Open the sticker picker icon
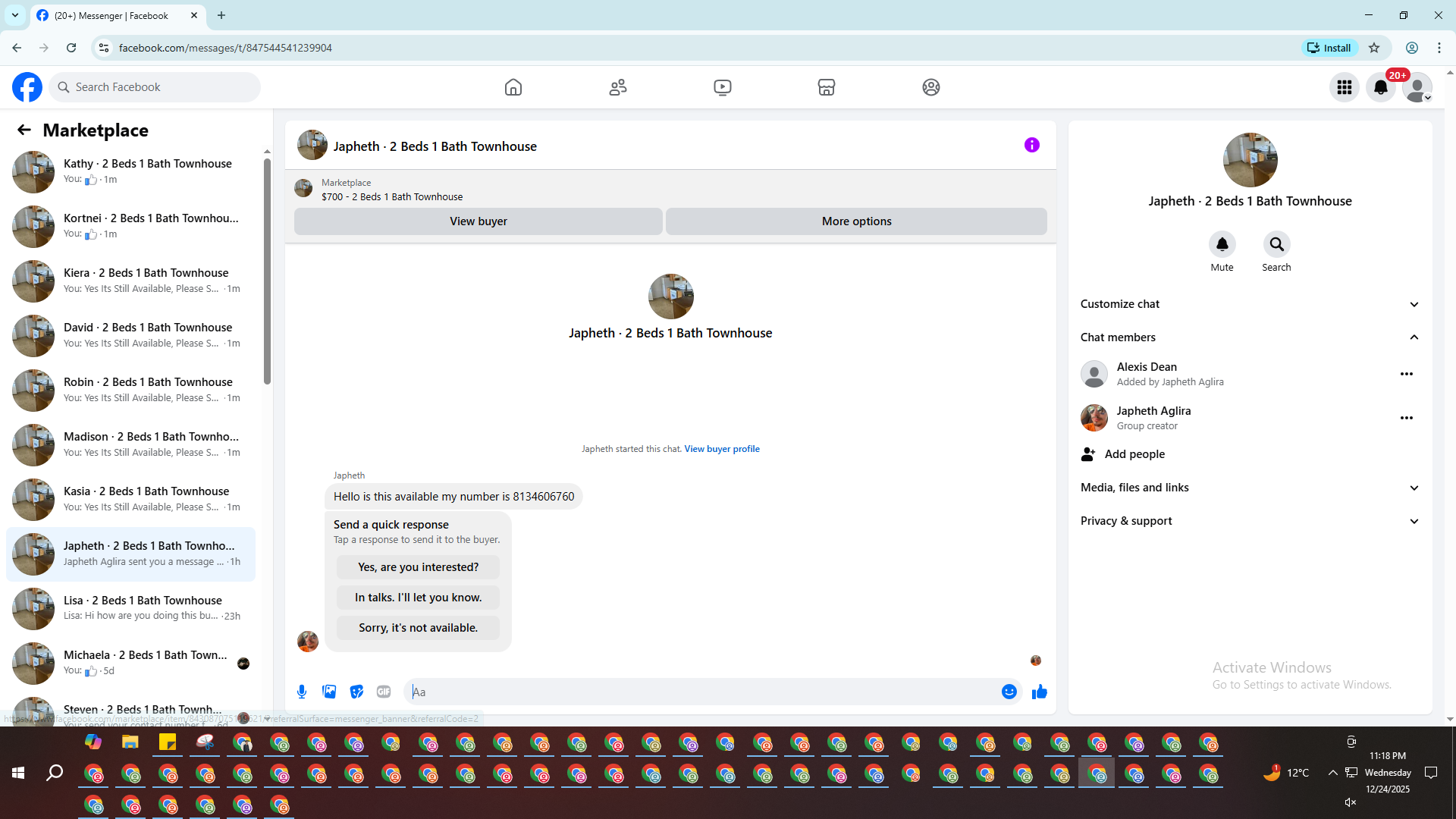This screenshot has height=819, width=1456. (x=356, y=692)
